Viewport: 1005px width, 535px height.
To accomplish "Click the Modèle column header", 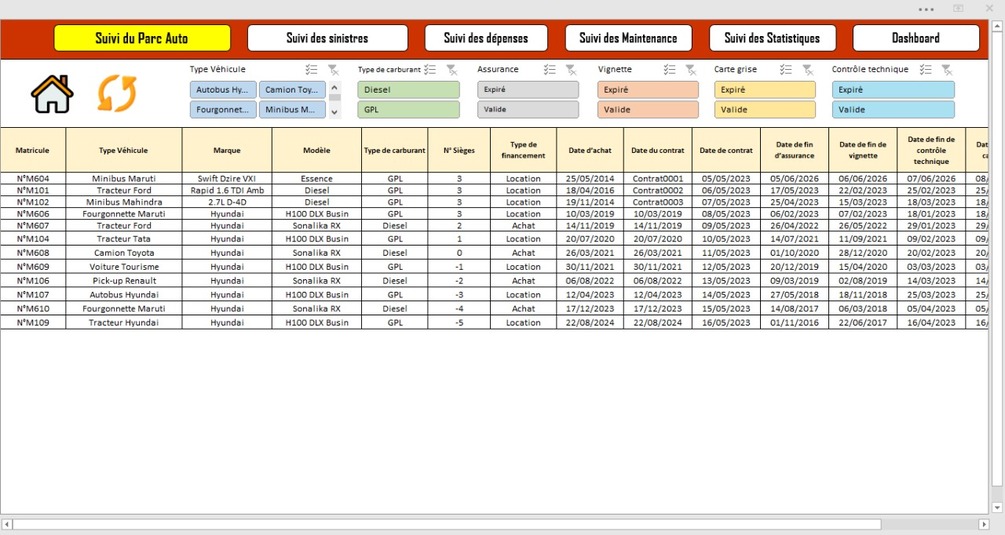I will pyautogui.click(x=317, y=150).
